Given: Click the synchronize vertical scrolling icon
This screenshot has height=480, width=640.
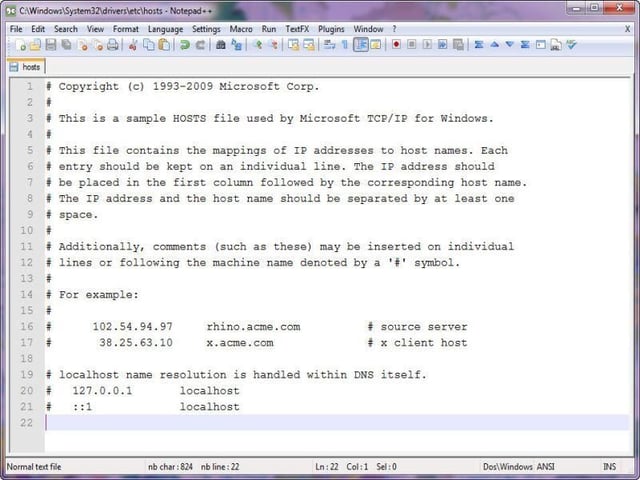Looking at the screenshot, I should pos(293,44).
